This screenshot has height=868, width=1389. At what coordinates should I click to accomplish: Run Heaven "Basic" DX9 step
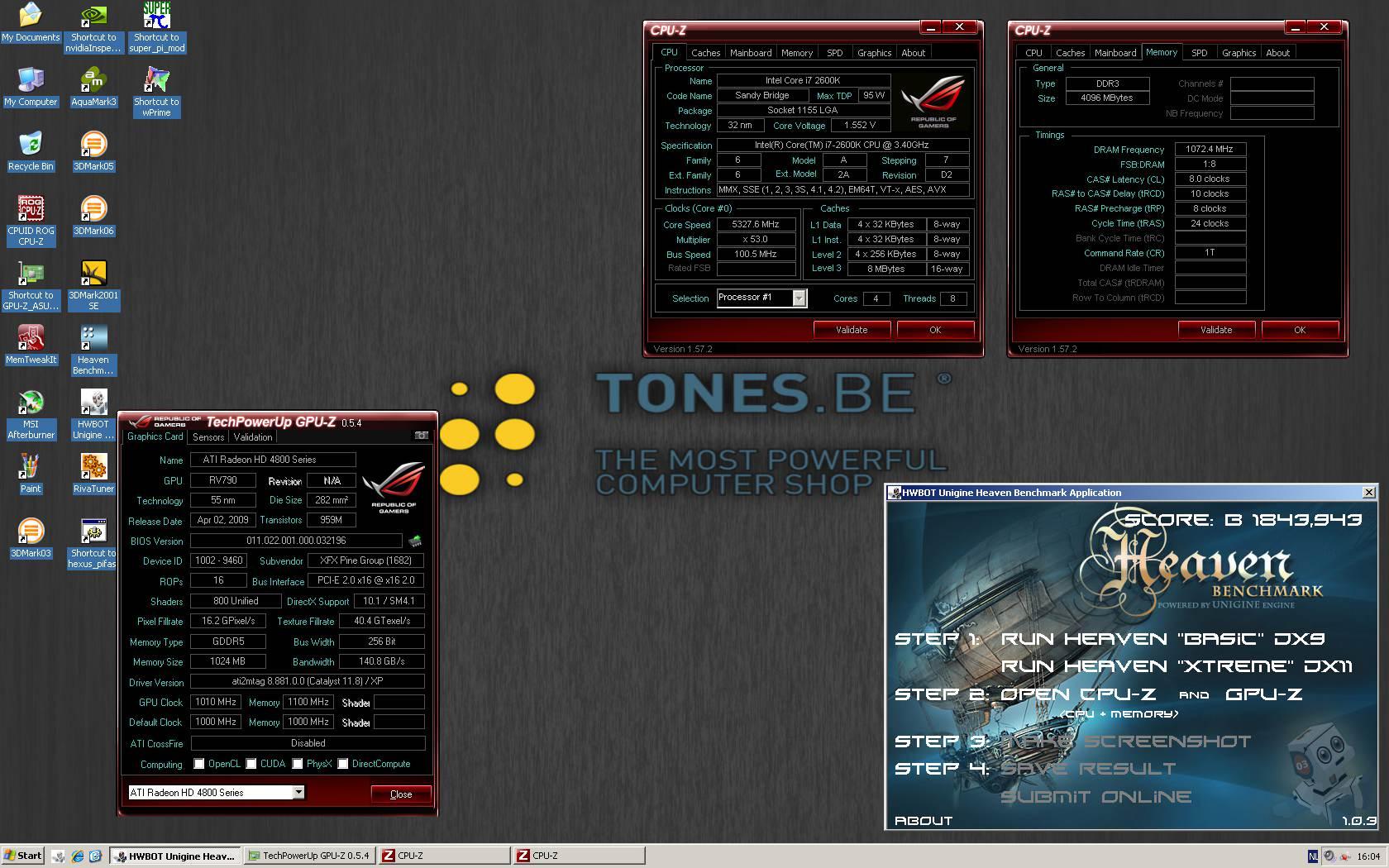pos(1162,639)
